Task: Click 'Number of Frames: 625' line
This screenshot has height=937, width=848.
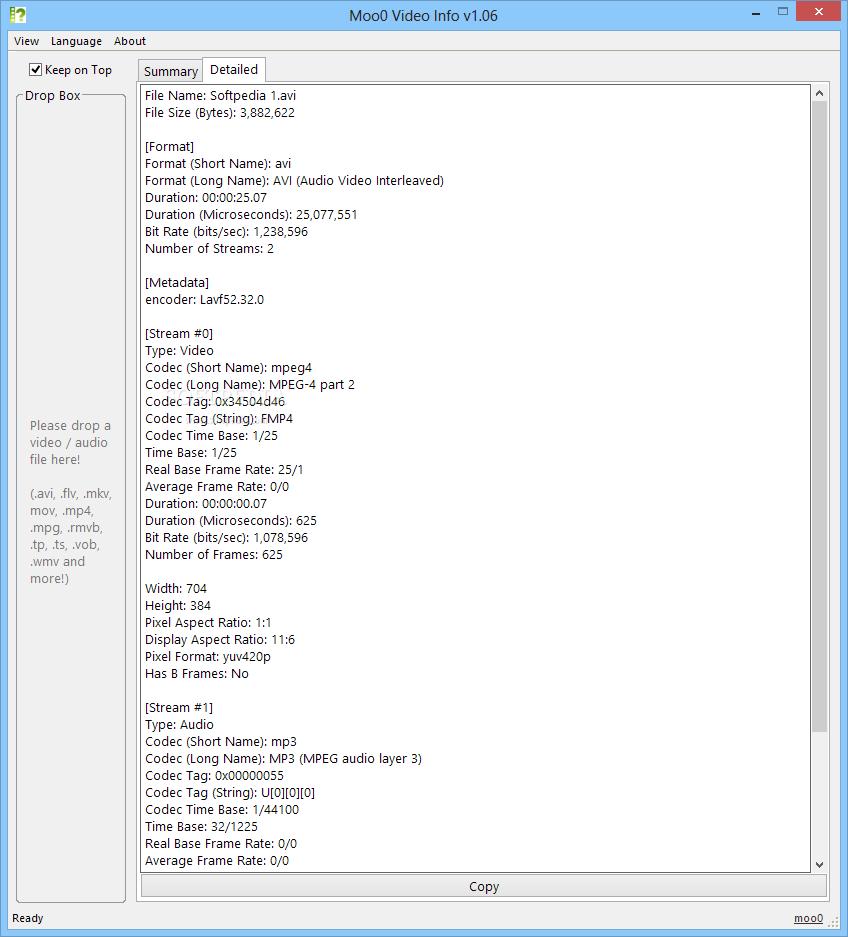Action: point(213,555)
